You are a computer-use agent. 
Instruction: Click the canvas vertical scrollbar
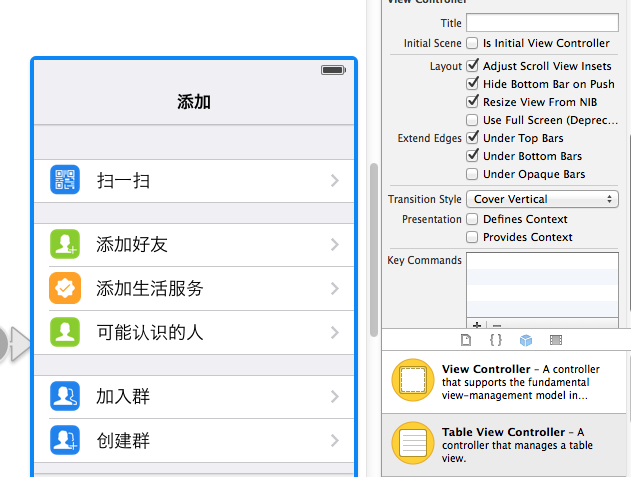374,250
